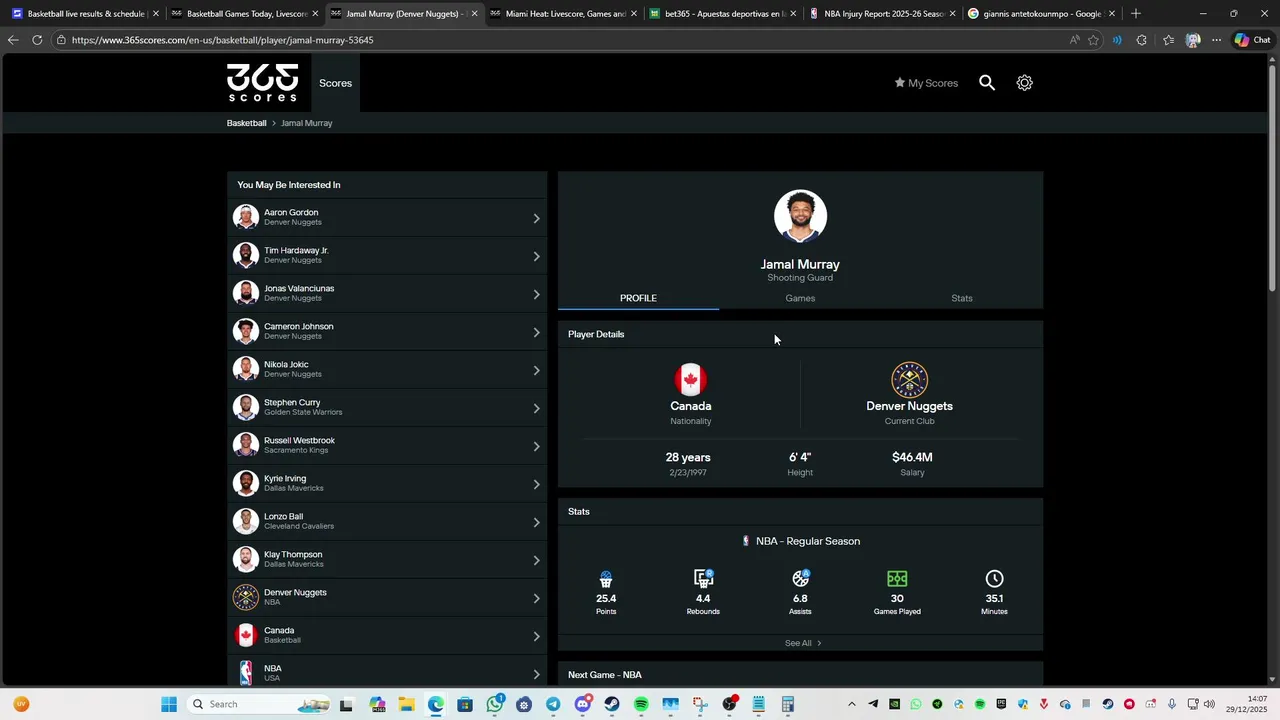The image size is (1280, 720).
Task: Expand Jonas Valanciunas row chevron
Action: point(536,294)
